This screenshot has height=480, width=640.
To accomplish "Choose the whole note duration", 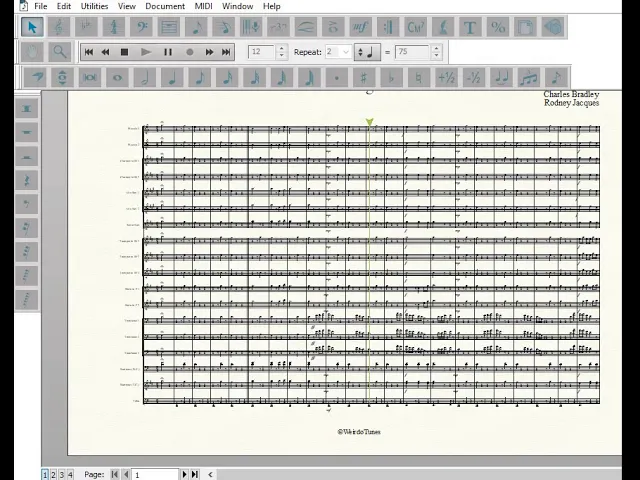I will (117, 77).
